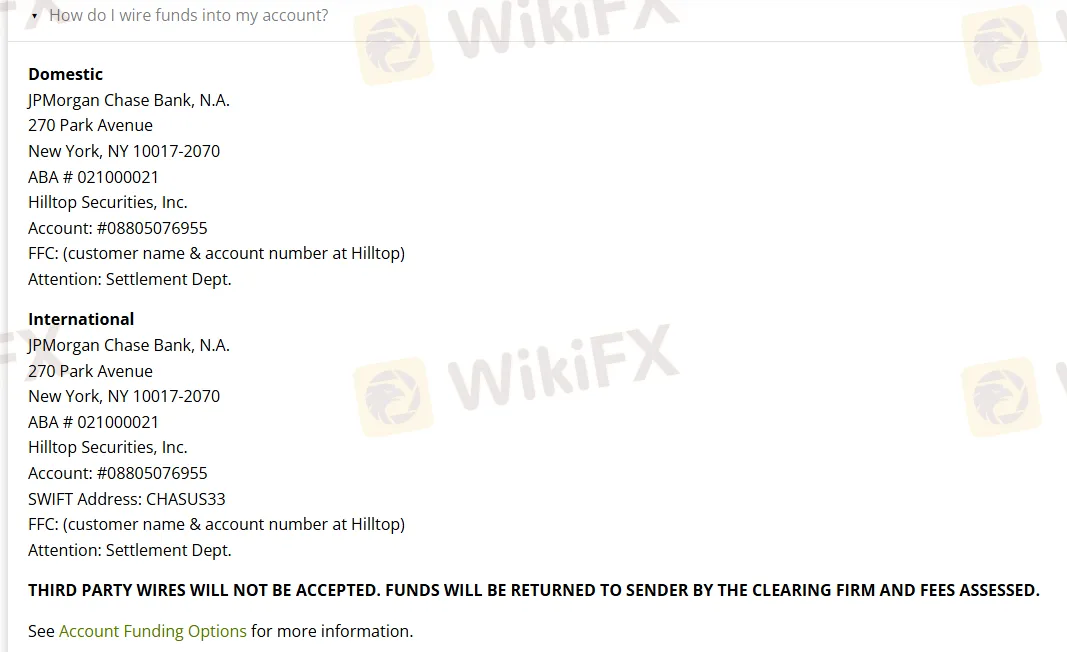Click 'Attention: Settlement Dept.' under International

click(x=129, y=549)
